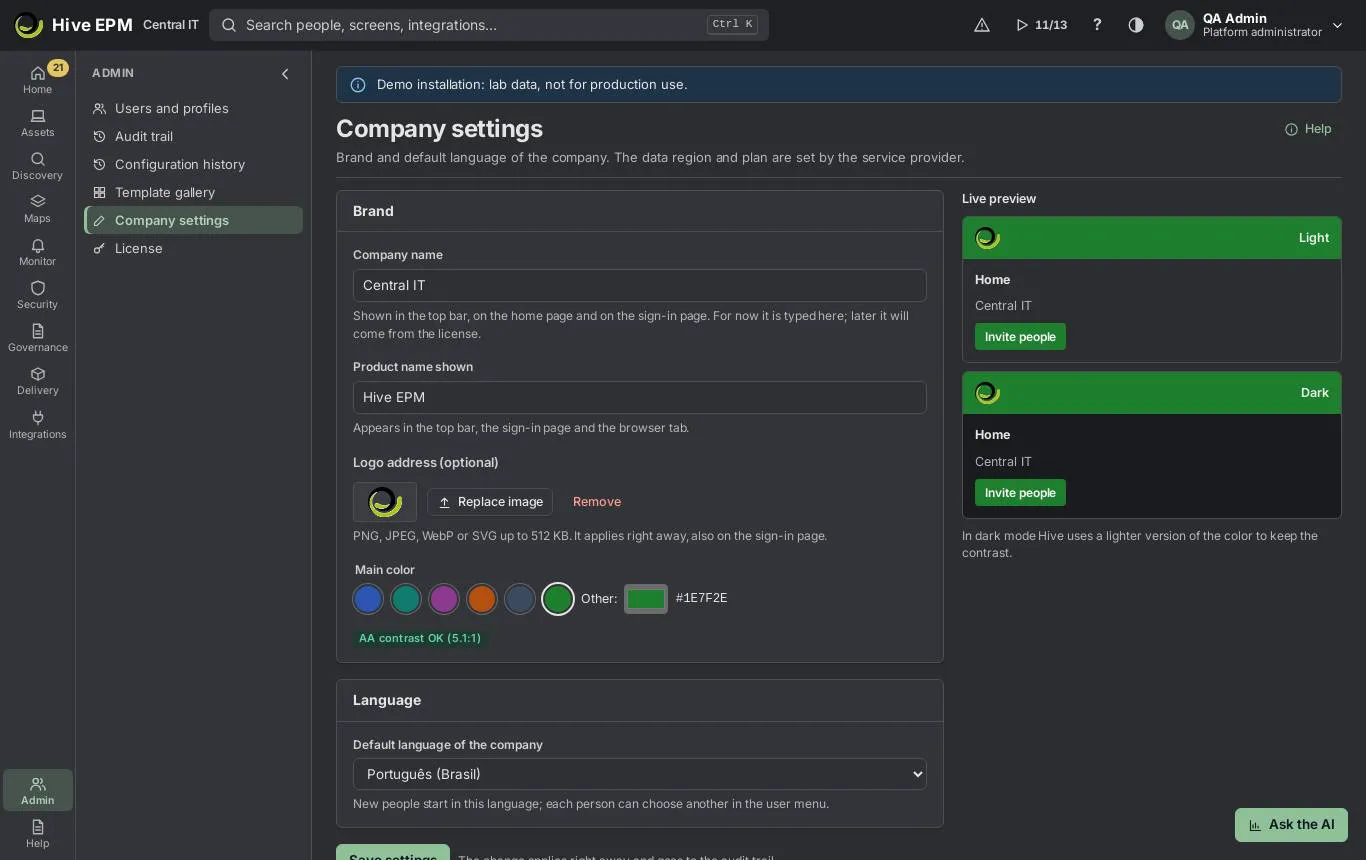Expand the QA Admin user menu
The width and height of the screenshot is (1366, 860).
pyautogui.click(x=1255, y=25)
